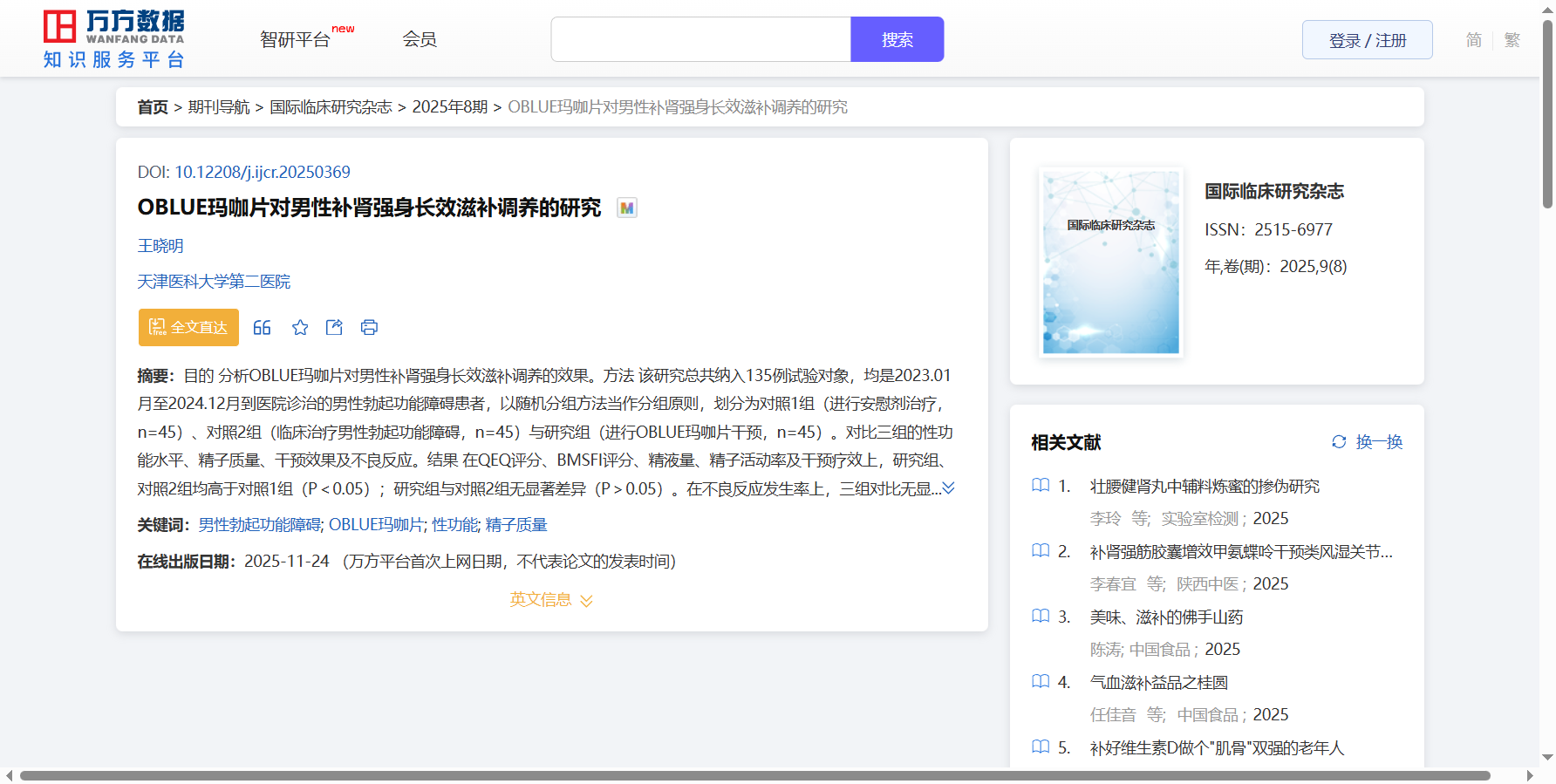
Task: Click the search input field
Action: (x=700, y=40)
